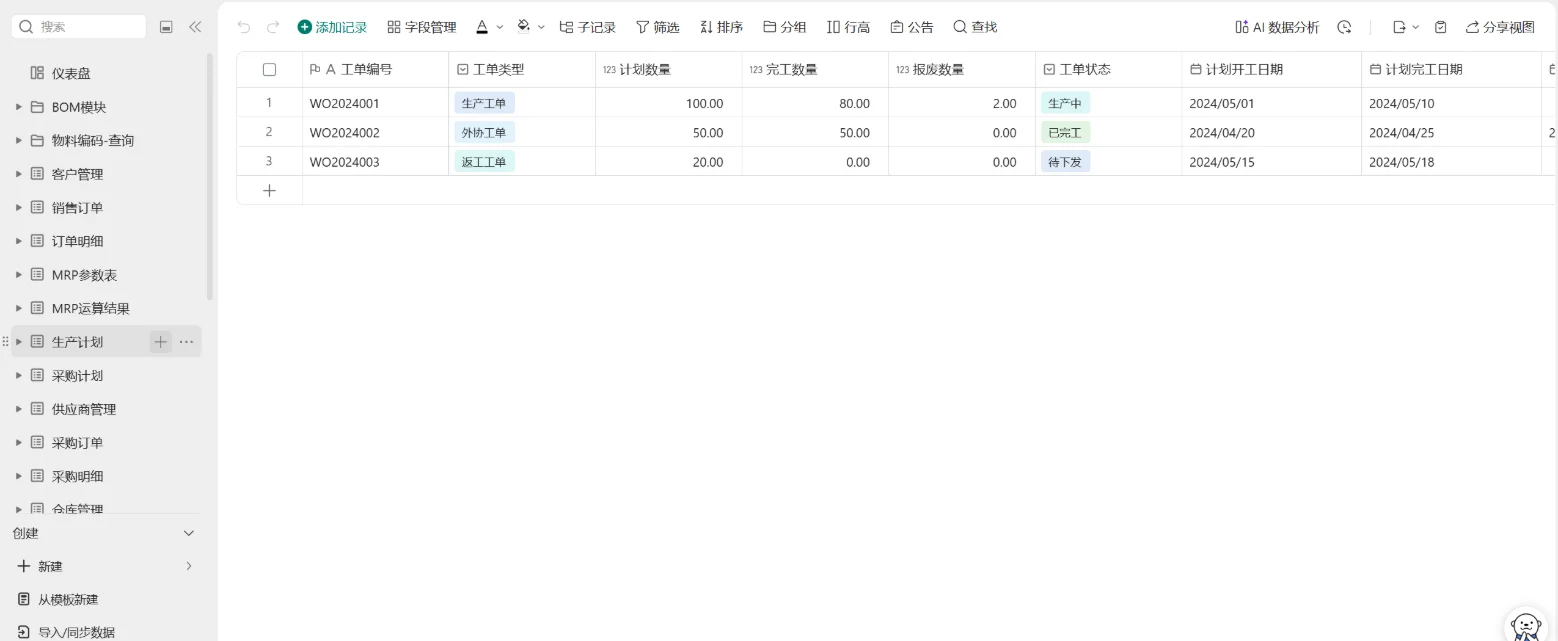Click the 工单类型 column header
1558x641 pixels.
pyautogui.click(x=522, y=69)
